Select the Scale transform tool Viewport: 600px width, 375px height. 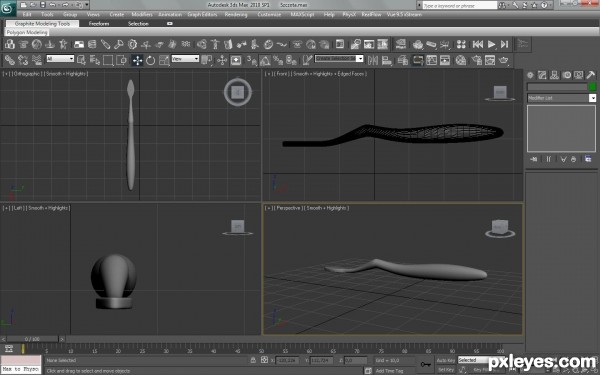tap(164, 60)
